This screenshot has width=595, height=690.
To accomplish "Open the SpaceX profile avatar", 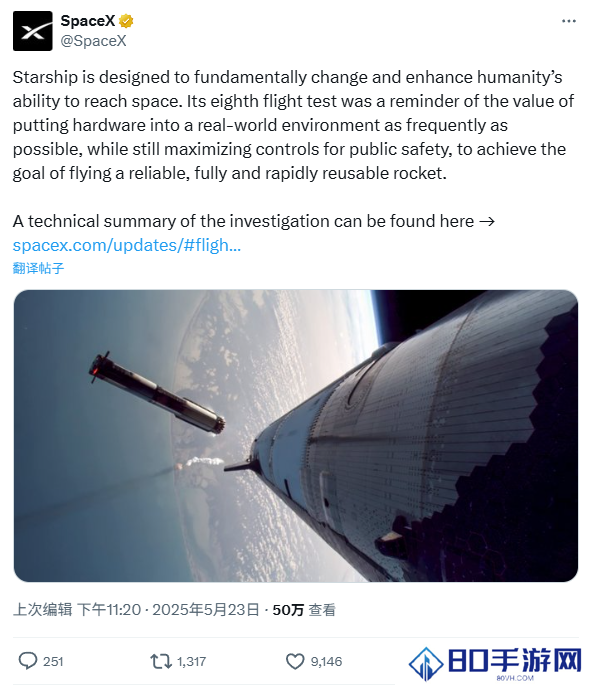I will pos(33,31).
